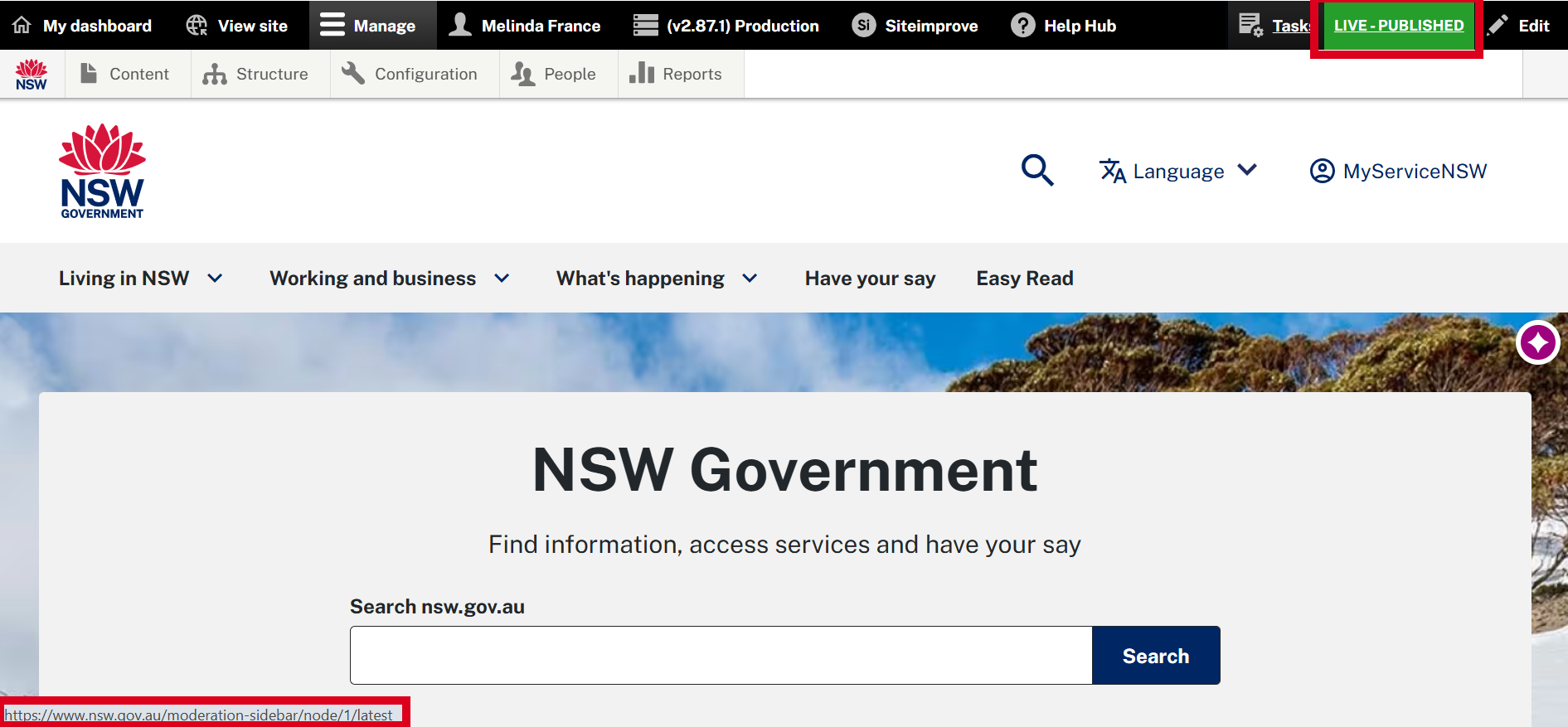Open MyServiceNSW account link
Screen dimensions: 1568x727
(x=1398, y=171)
